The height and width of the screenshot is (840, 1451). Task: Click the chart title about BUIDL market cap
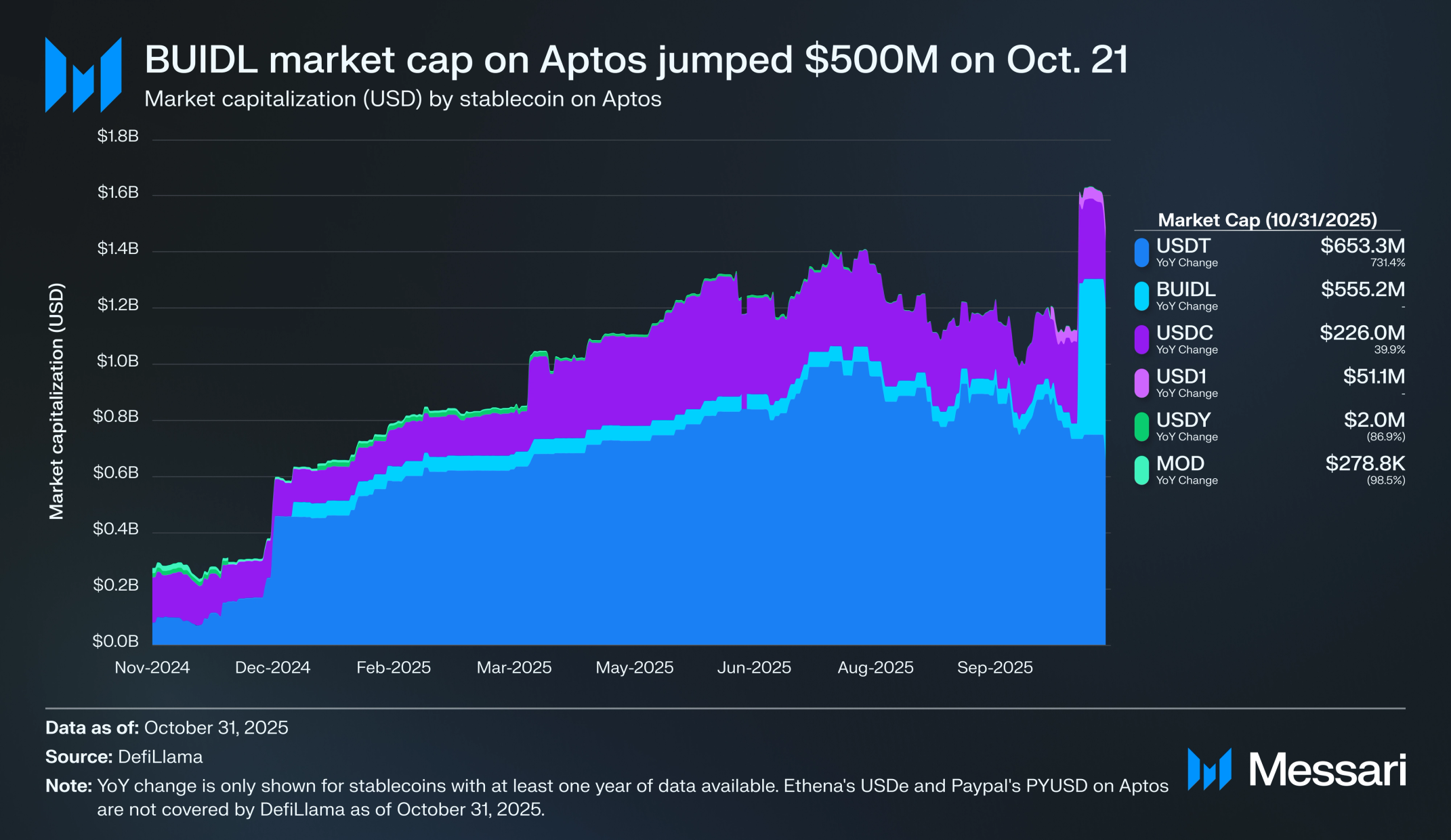[x=637, y=60]
